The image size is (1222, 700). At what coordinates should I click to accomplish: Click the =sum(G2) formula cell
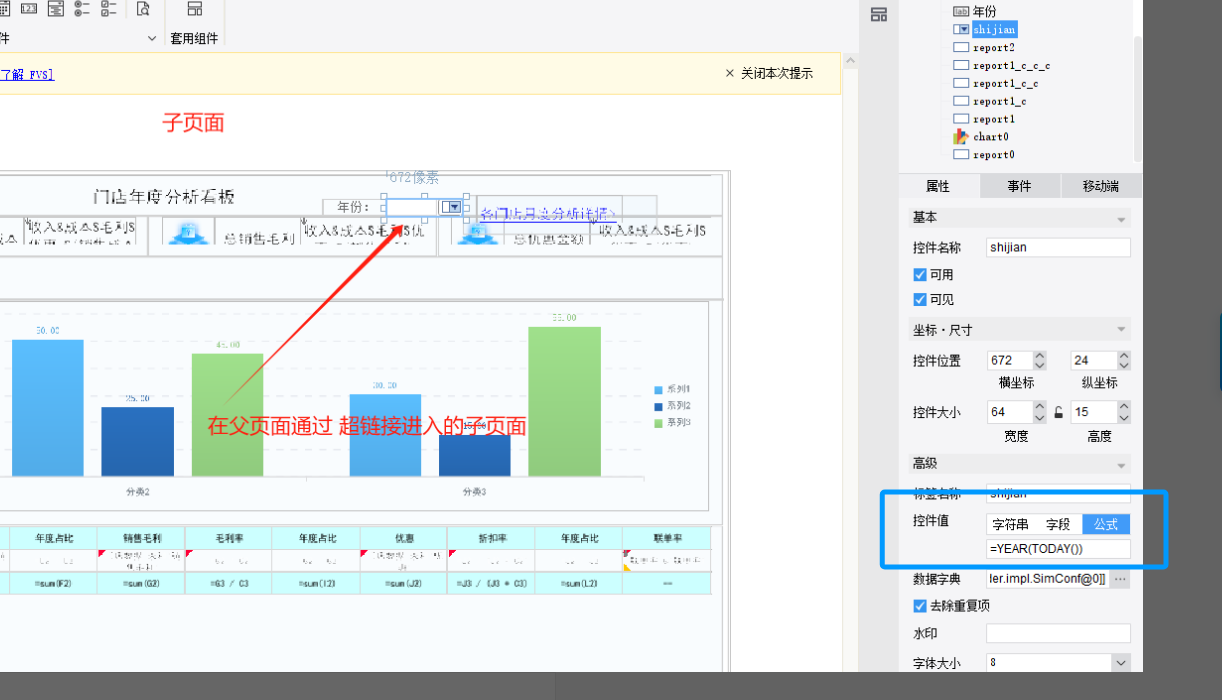pyautogui.click(x=141, y=583)
